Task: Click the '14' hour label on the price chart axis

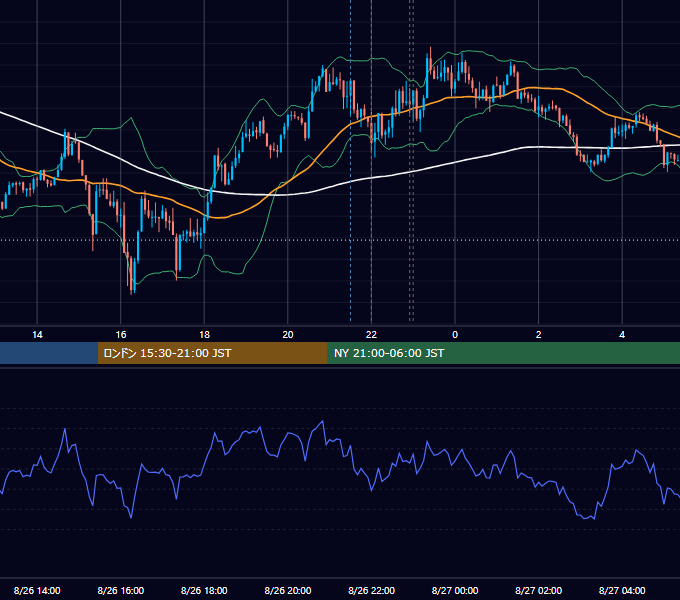Action: pyautogui.click(x=37, y=335)
